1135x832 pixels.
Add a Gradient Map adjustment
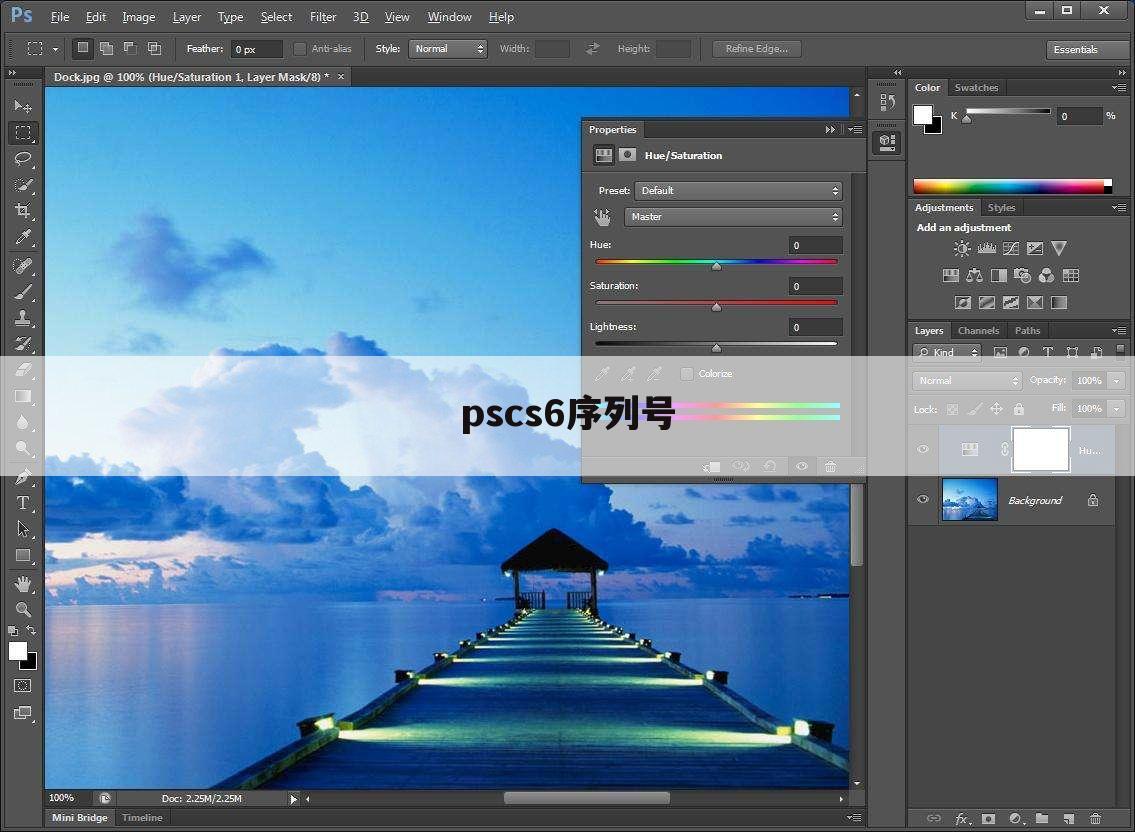tap(1059, 303)
